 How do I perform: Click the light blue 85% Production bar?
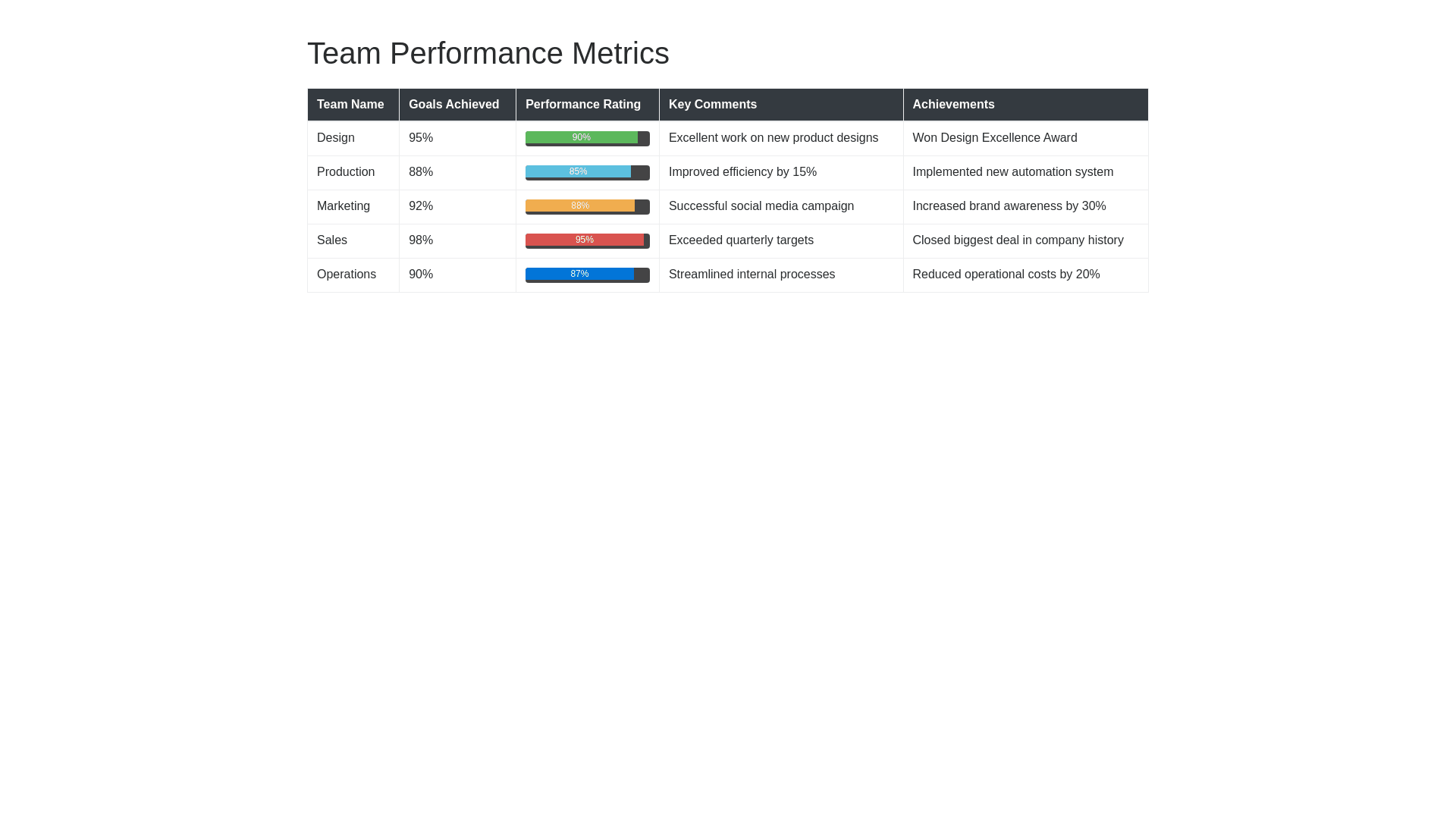click(578, 172)
